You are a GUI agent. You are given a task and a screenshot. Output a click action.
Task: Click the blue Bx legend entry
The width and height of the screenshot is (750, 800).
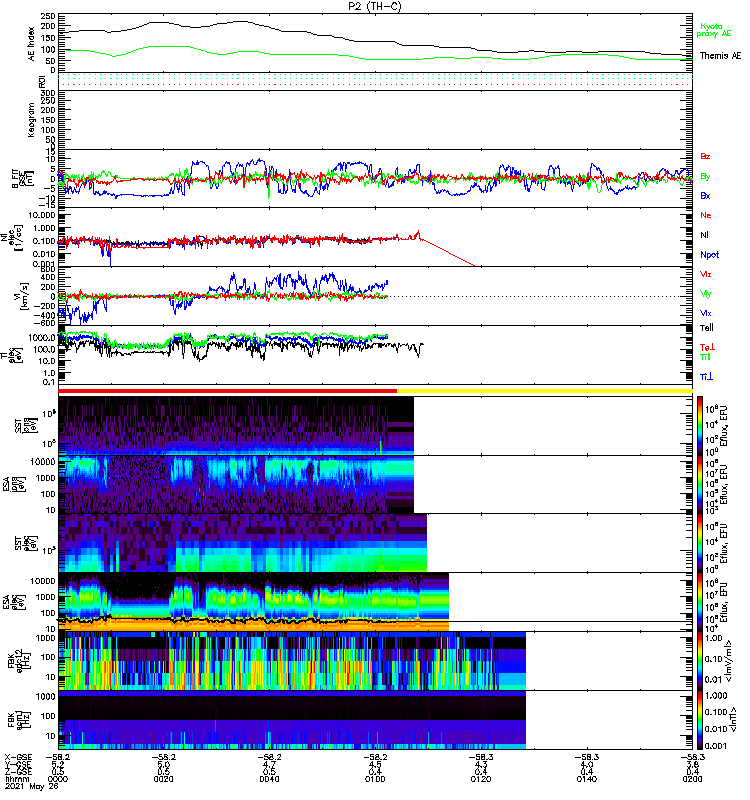coord(705,195)
